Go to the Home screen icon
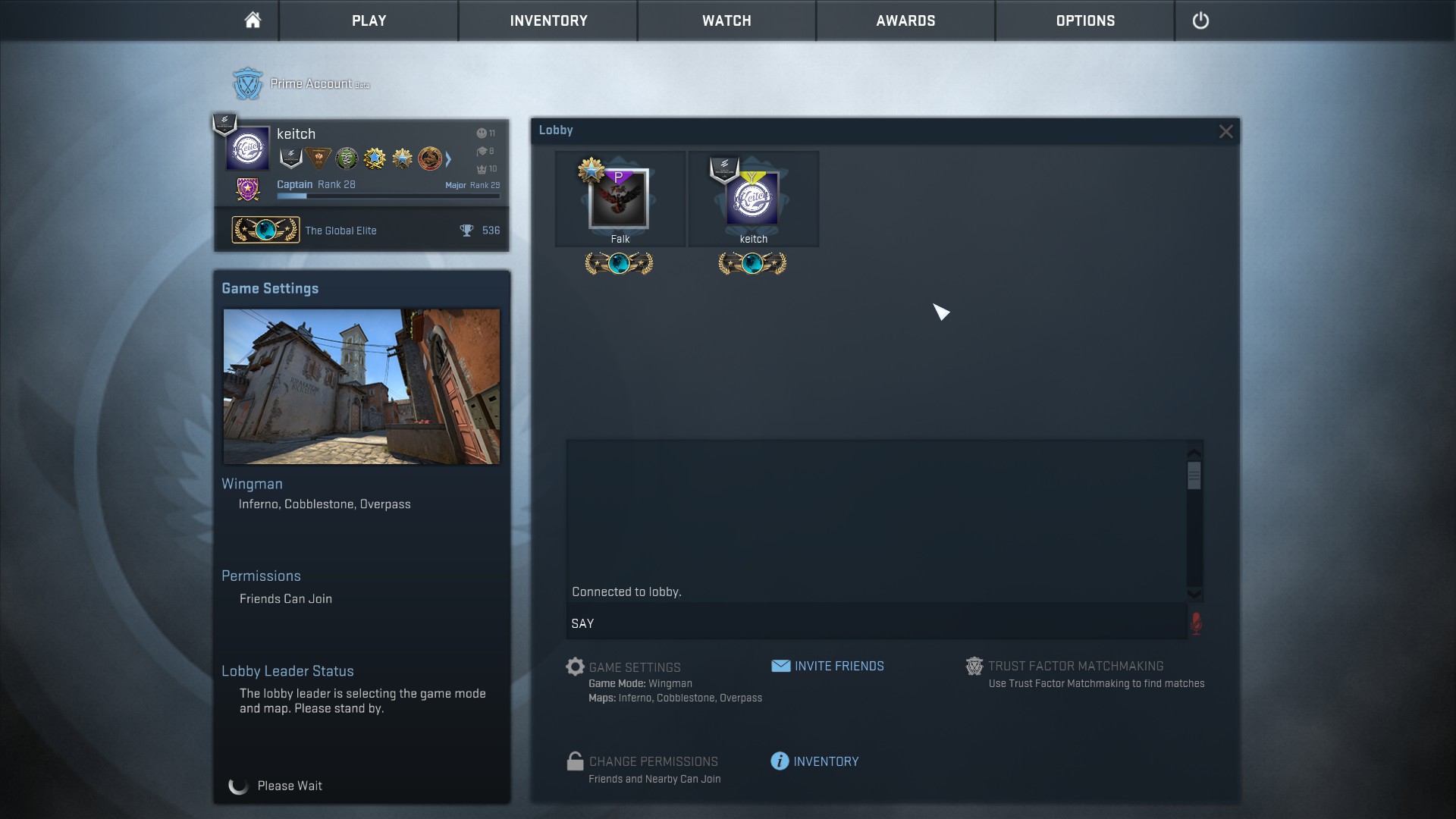1456x819 pixels. [x=253, y=20]
